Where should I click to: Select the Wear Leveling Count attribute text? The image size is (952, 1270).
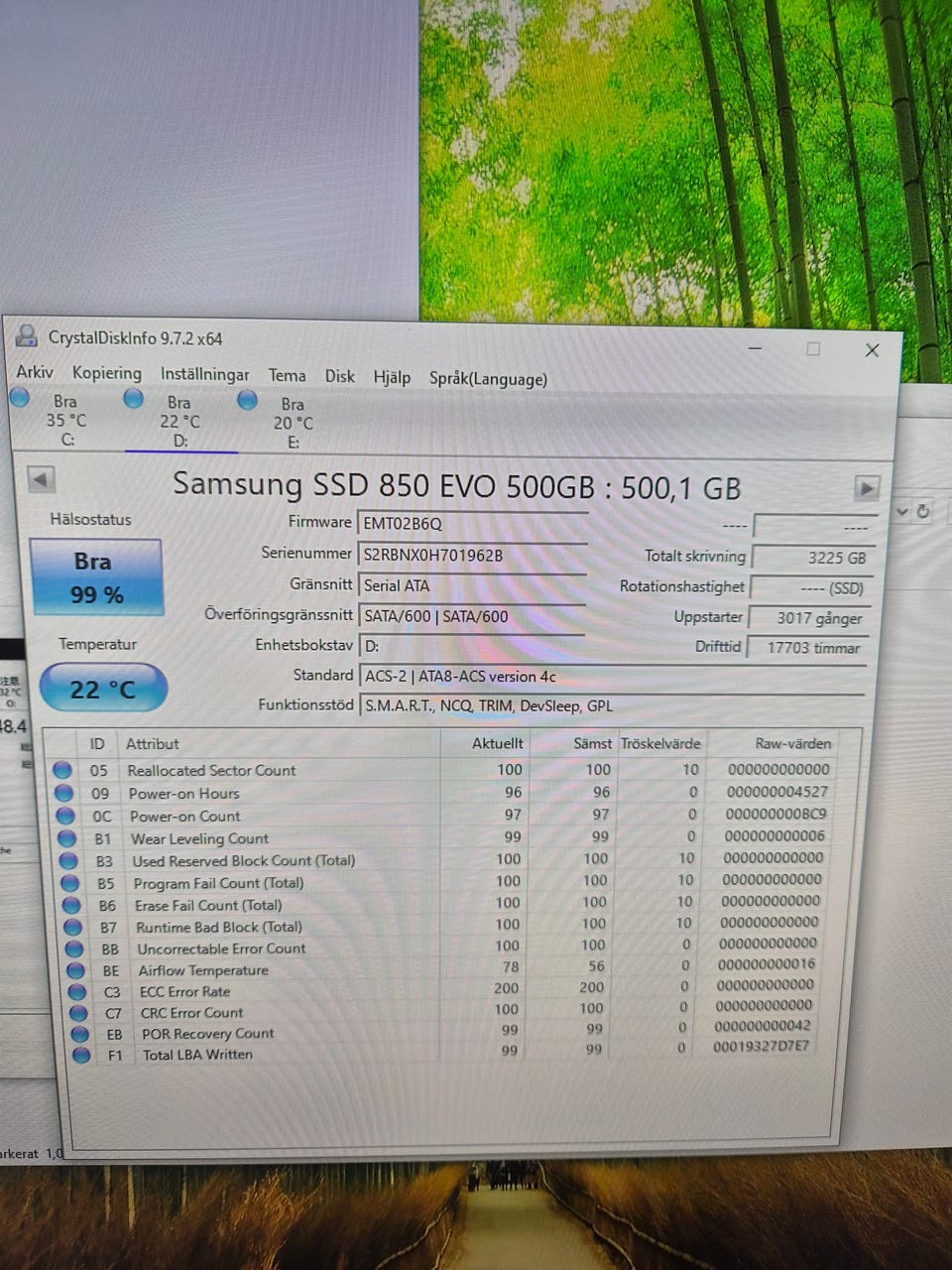[199, 838]
